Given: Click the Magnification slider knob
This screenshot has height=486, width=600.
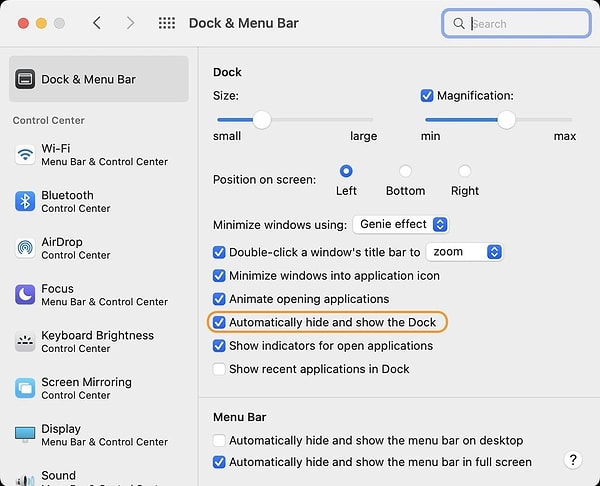Looking at the screenshot, I should point(506,120).
